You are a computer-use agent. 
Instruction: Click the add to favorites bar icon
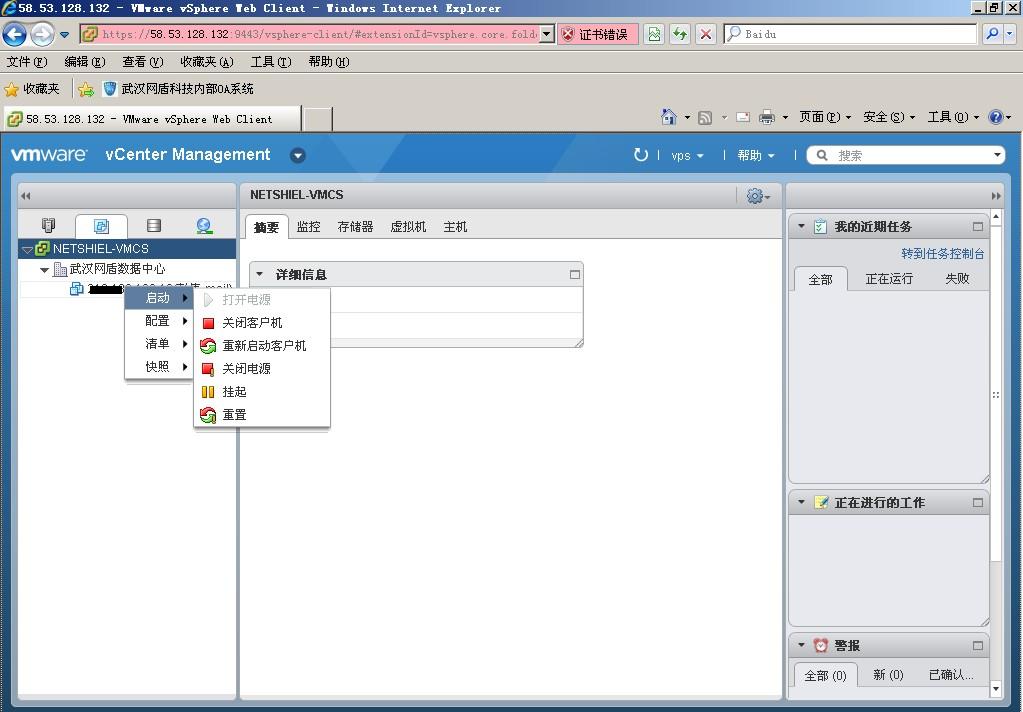click(85, 89)
